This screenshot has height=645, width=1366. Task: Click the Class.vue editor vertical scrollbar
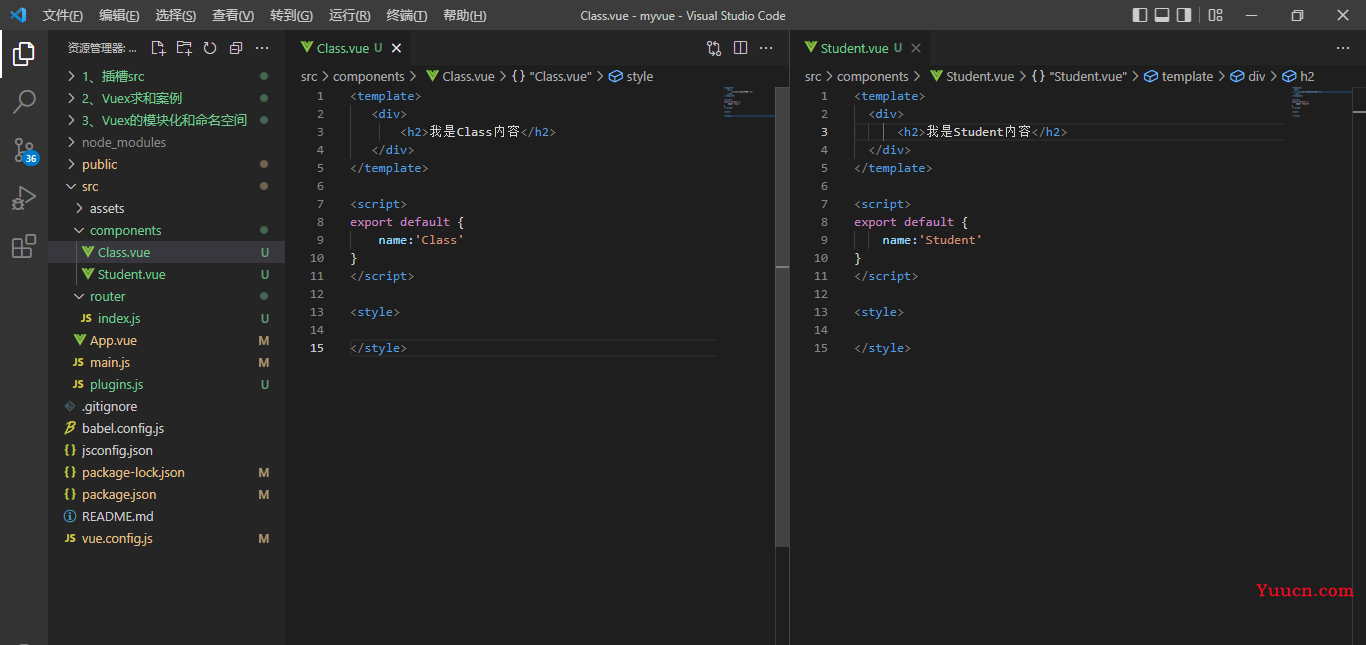point(782,316)
